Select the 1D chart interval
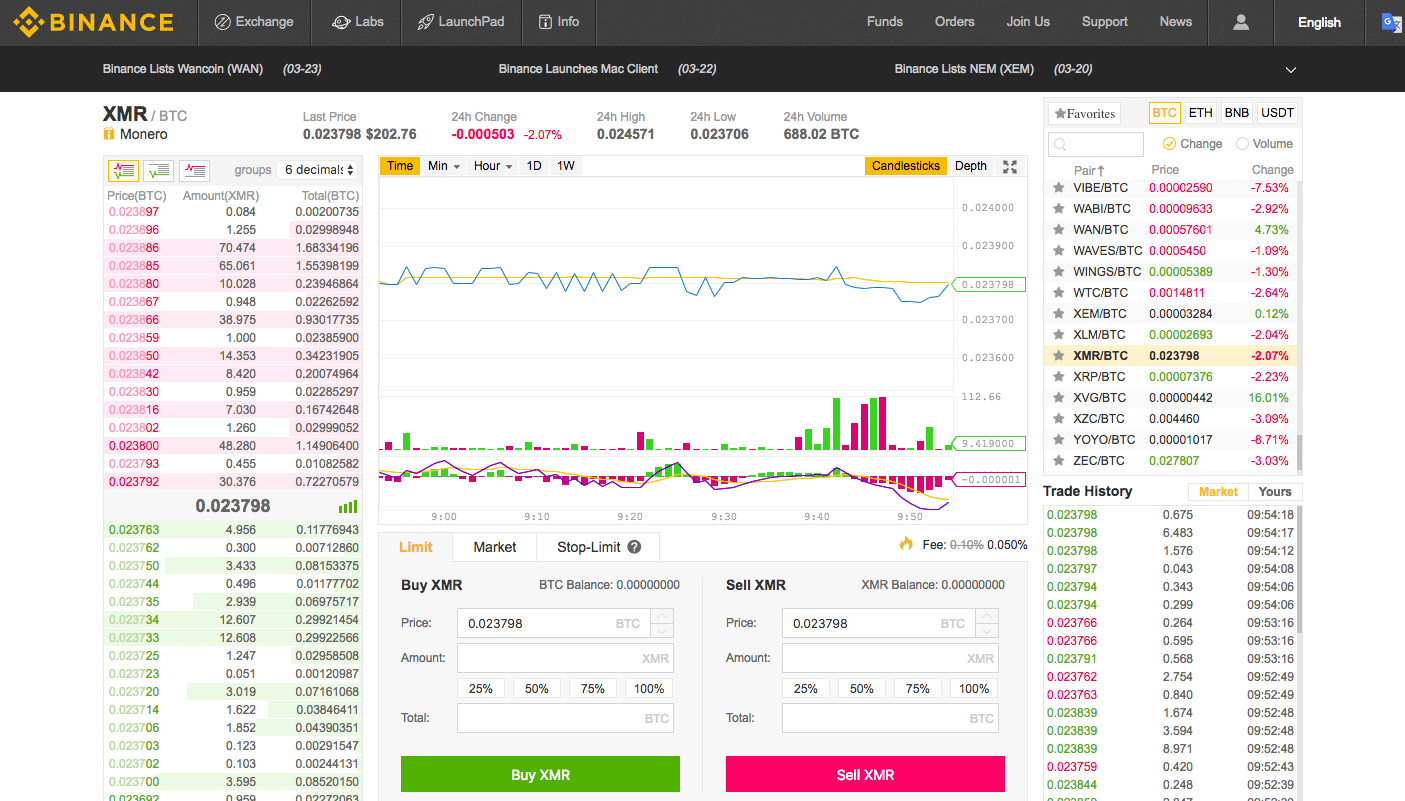The image size is (1405, 801). coord(534,166)
